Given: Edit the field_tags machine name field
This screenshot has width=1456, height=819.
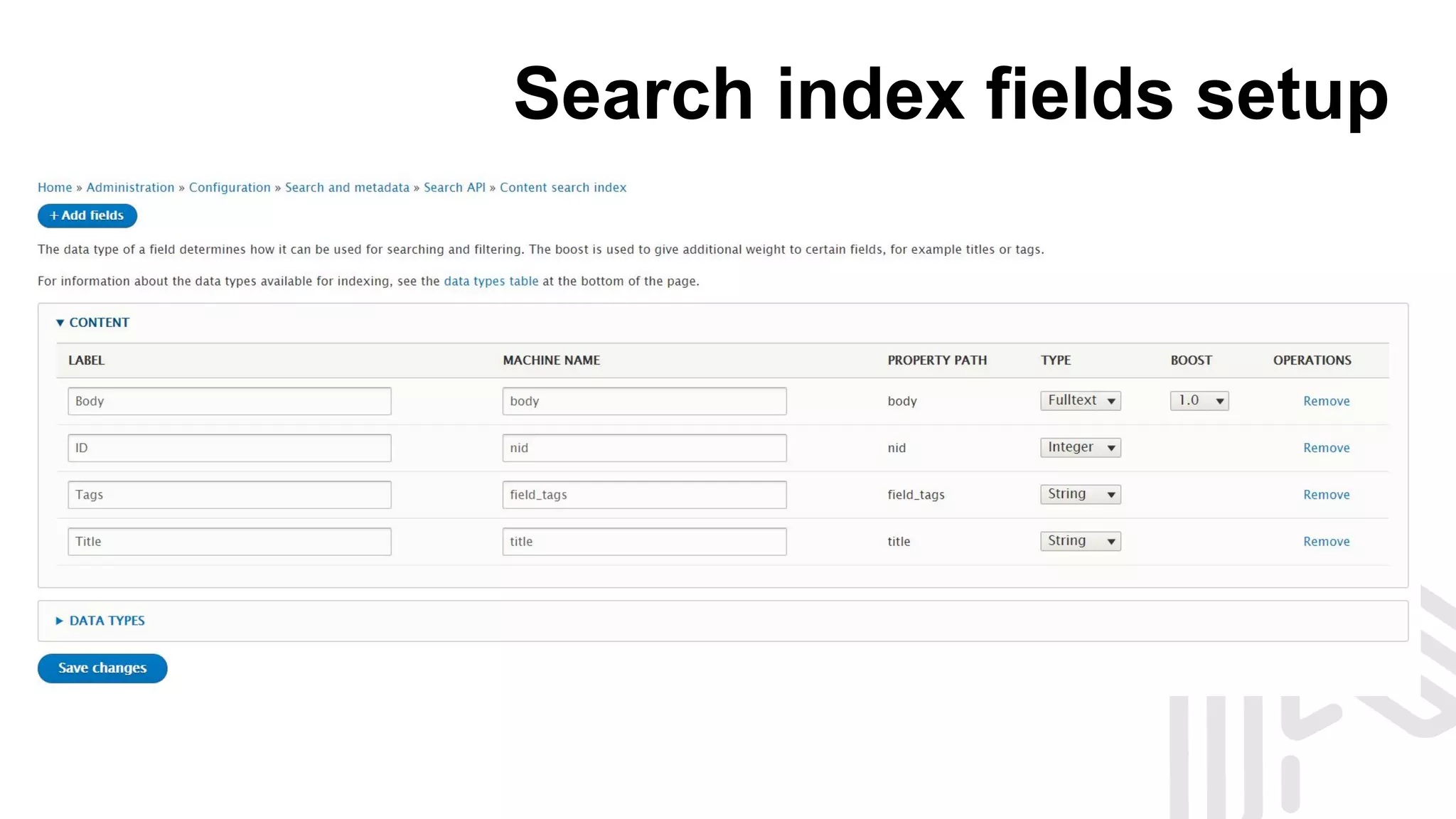Looking at the screenshot, I should 644,495.
